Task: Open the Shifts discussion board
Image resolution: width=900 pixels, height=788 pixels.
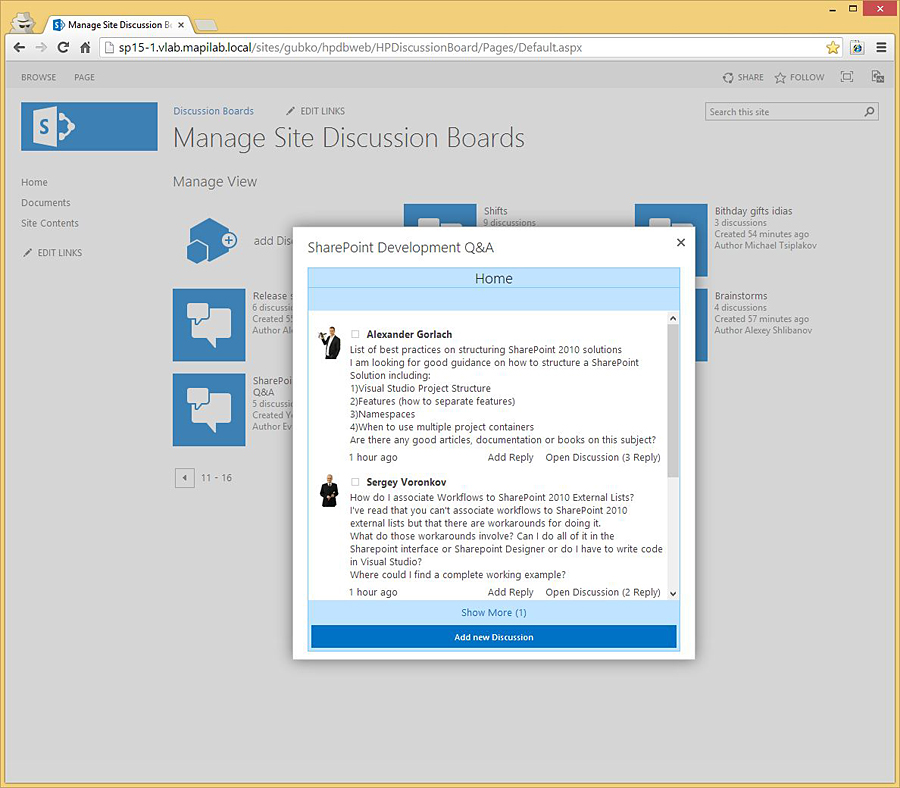Action: (x=495, y=211)
